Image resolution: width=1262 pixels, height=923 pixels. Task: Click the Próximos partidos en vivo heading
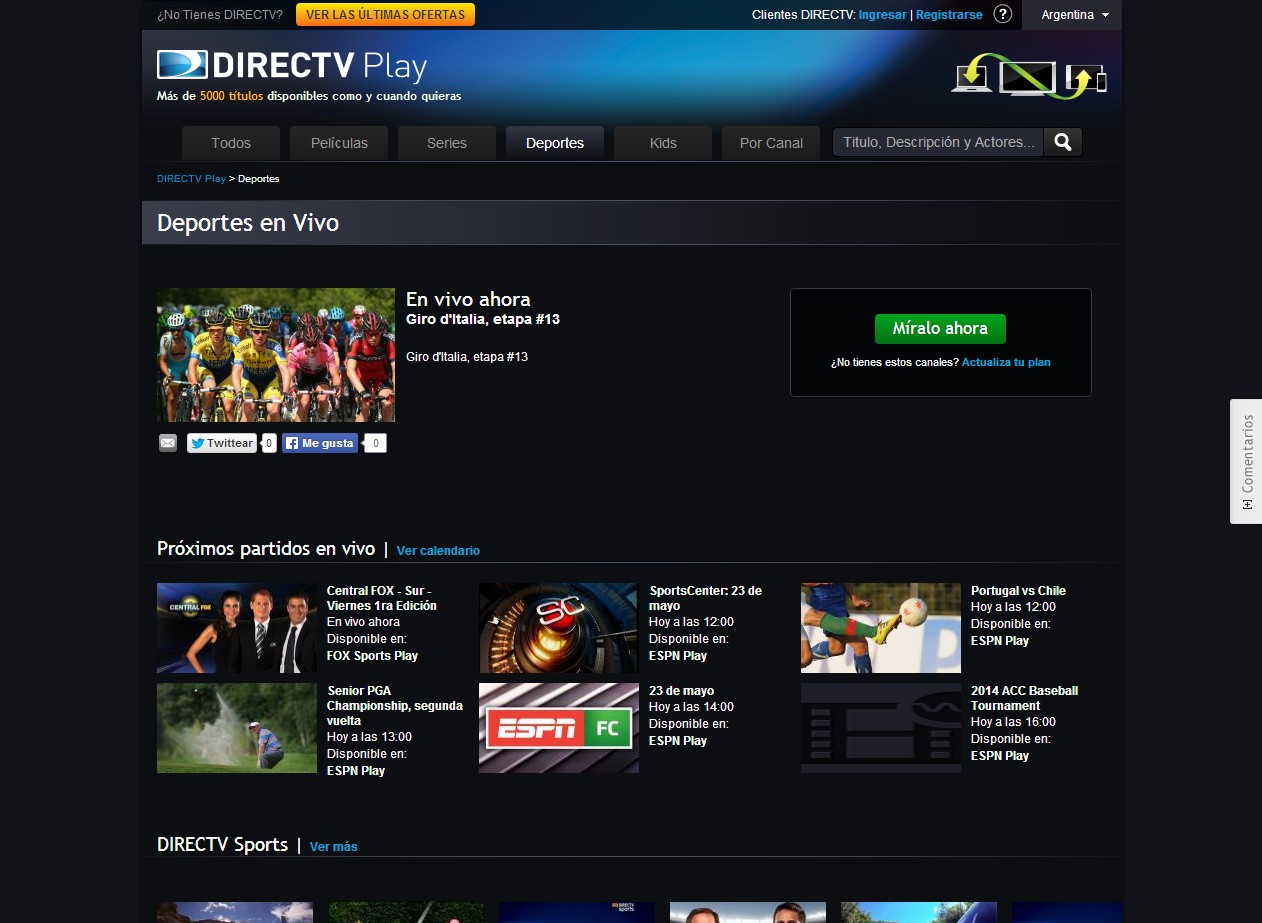click(x=266, y=548)
